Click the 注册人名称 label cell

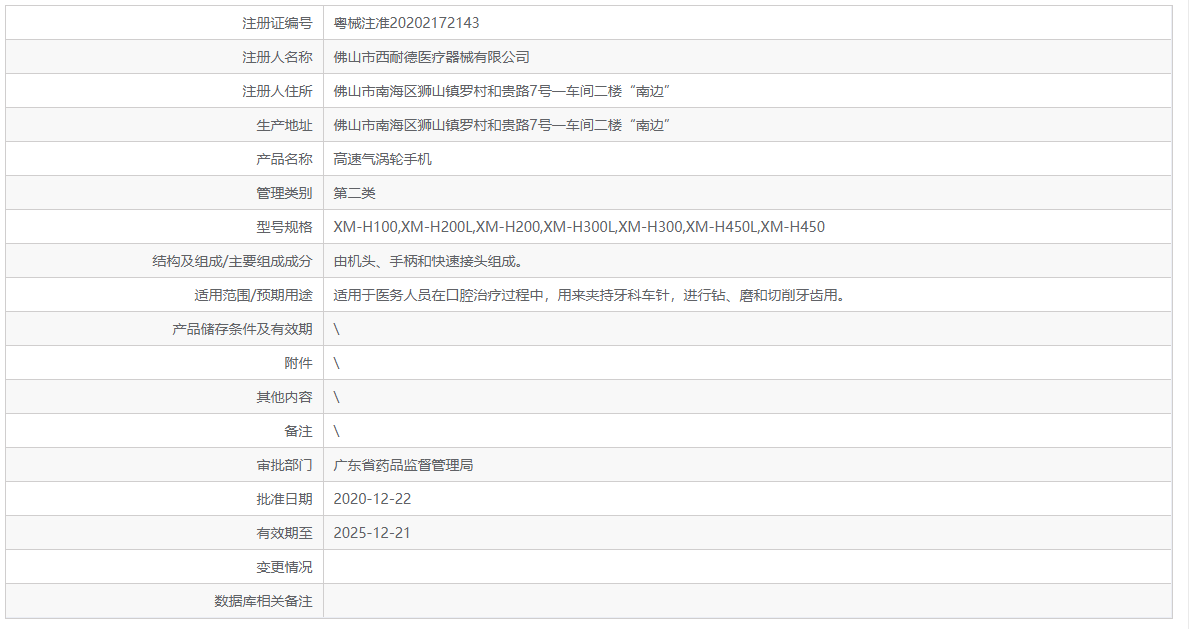282,56
